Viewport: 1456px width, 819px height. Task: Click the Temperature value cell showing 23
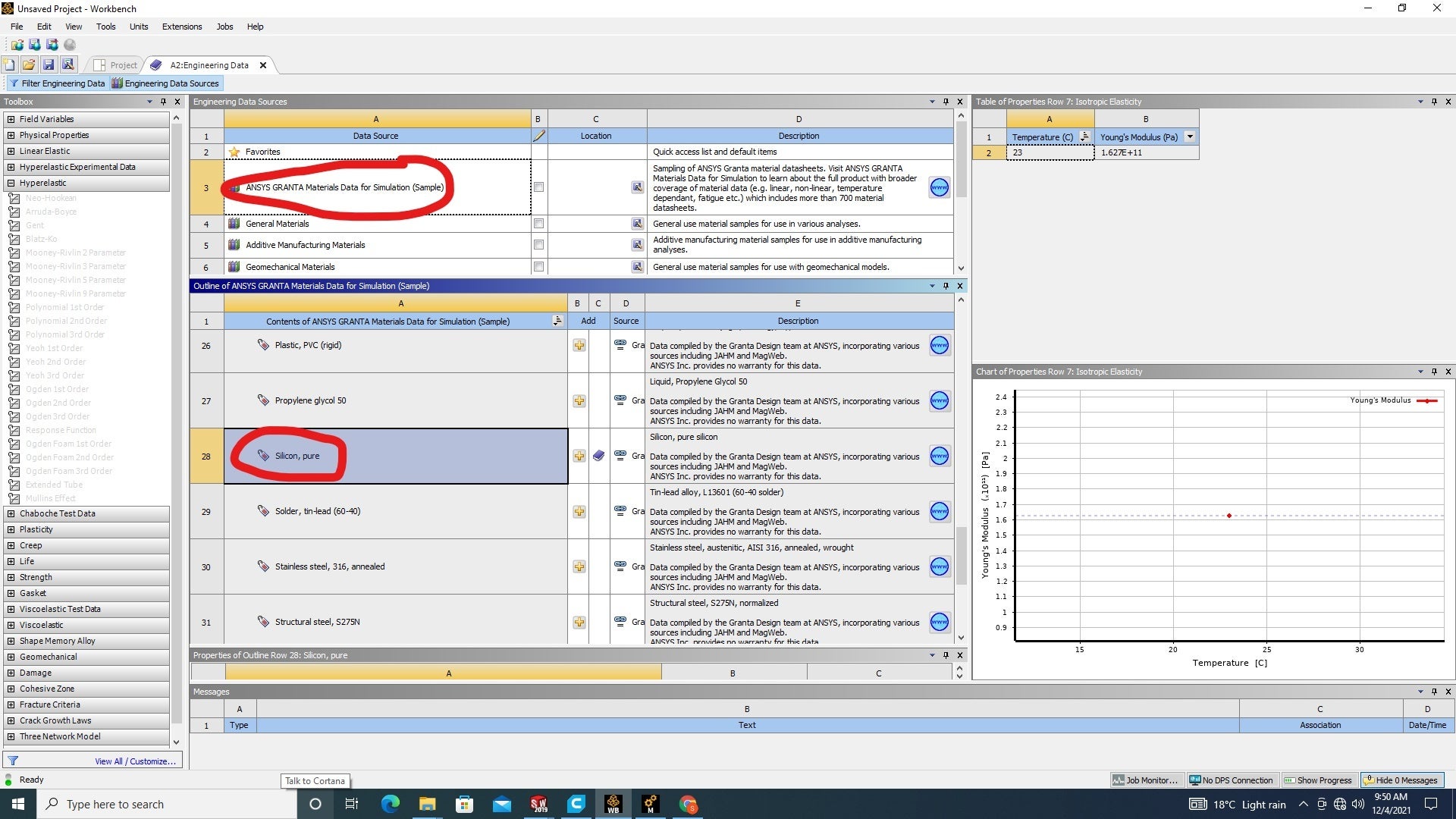click(1050, 152)
